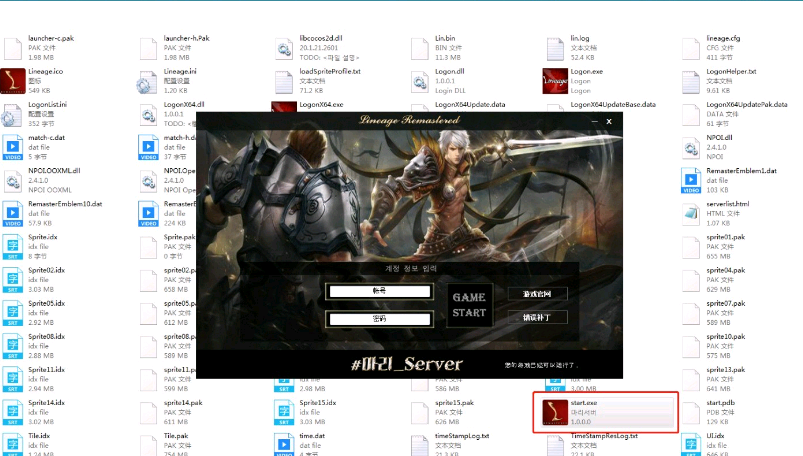Select the Sprite14.idx subtitle icon

point(13,413)
